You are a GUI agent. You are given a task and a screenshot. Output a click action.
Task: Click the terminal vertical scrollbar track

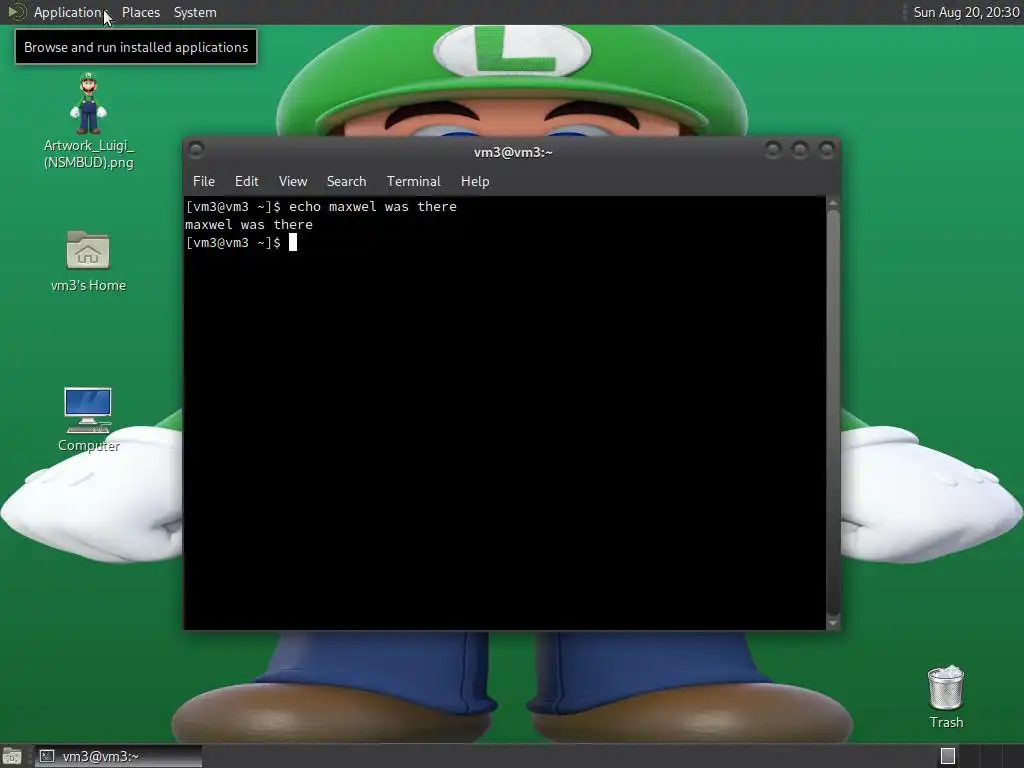tap(833, 413)
